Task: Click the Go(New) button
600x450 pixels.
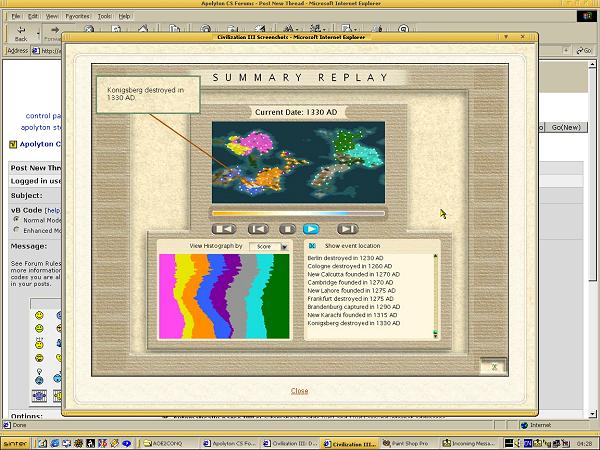Action: (566, 127)
